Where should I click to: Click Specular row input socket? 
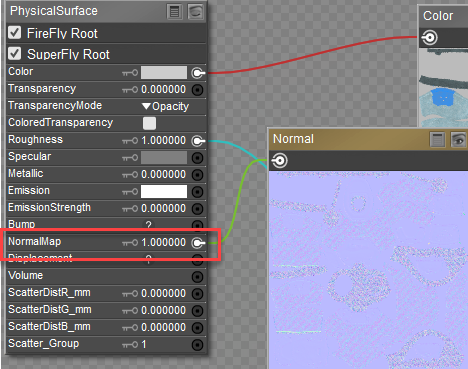pos(198,158)
